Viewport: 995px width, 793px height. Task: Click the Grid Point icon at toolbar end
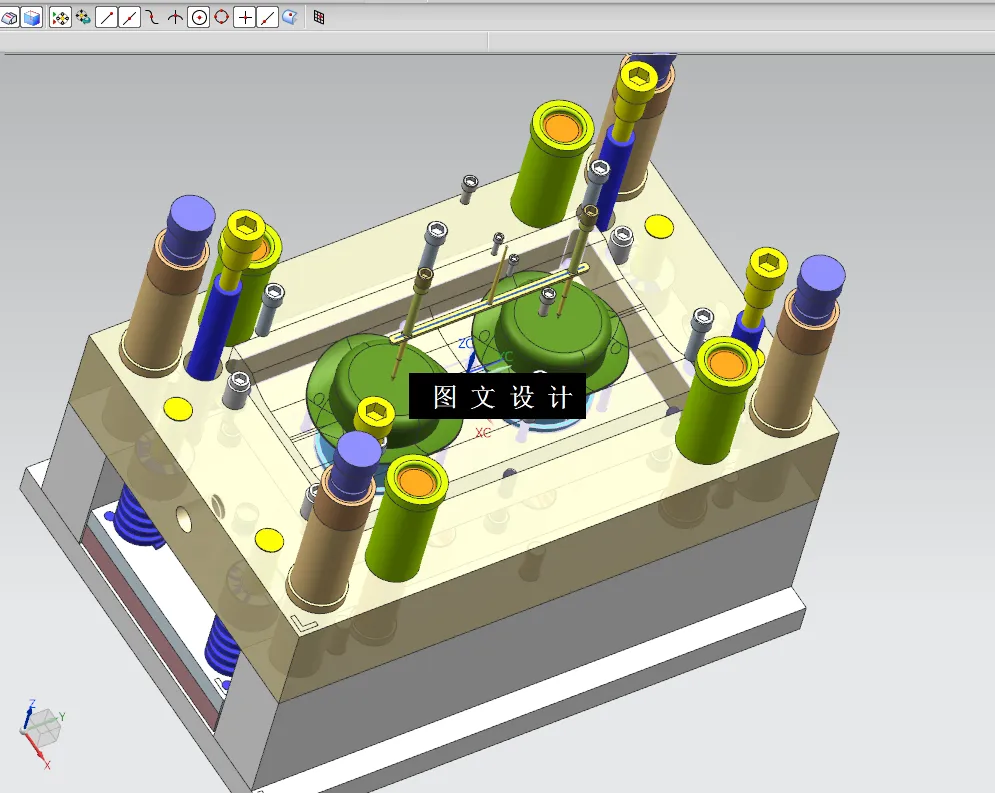coord(320,16)
